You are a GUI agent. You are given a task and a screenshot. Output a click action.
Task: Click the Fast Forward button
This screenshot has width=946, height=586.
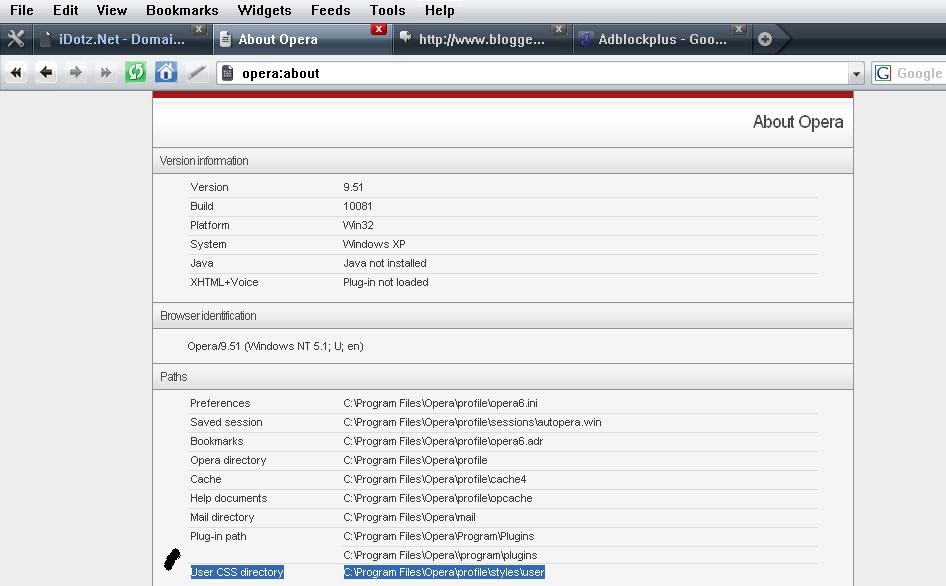[x=106, y=73]
